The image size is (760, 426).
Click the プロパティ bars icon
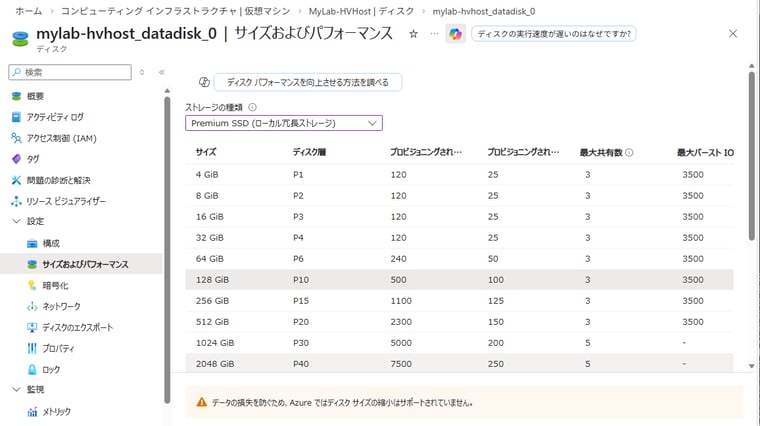coord(32,348)
